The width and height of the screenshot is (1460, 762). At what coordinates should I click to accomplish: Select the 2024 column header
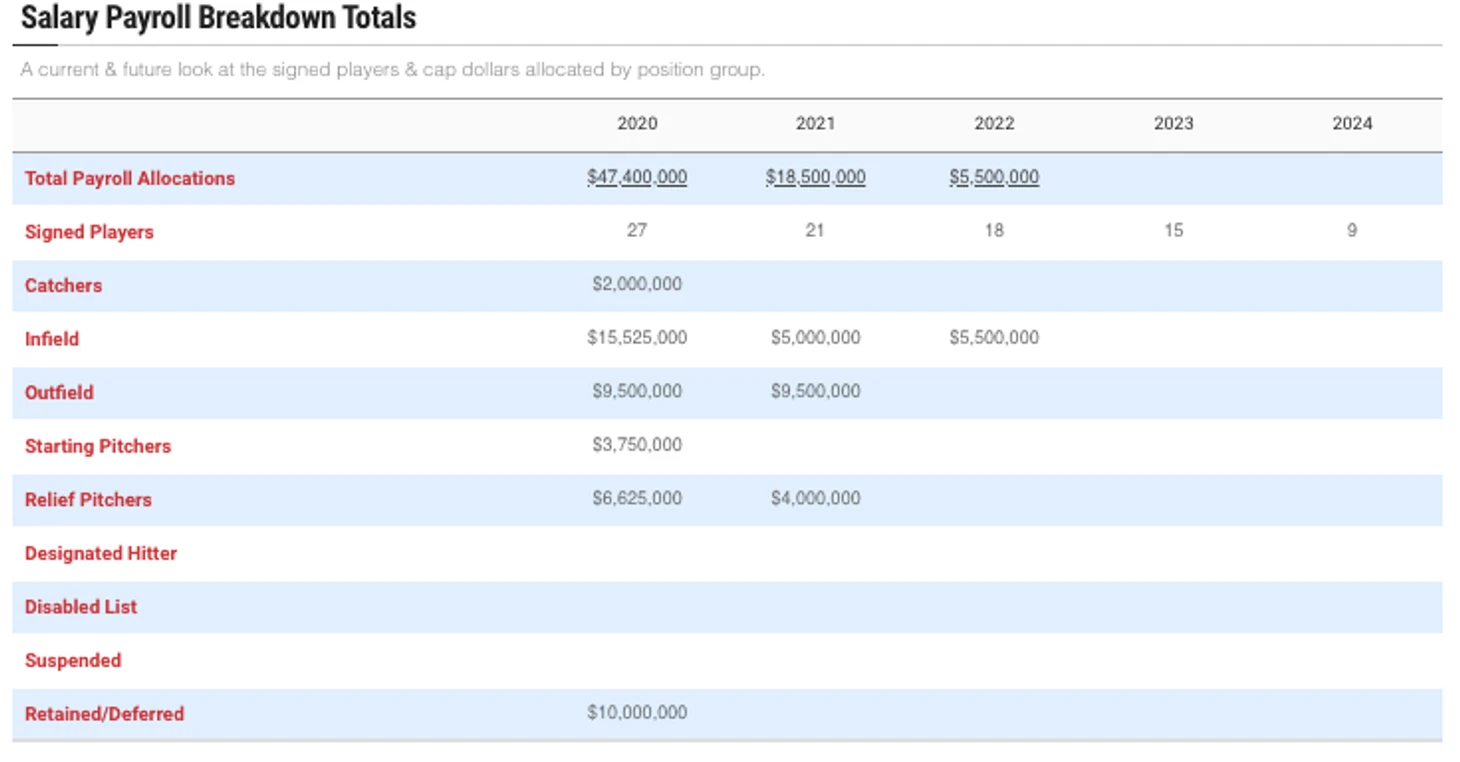[1352, 123]
